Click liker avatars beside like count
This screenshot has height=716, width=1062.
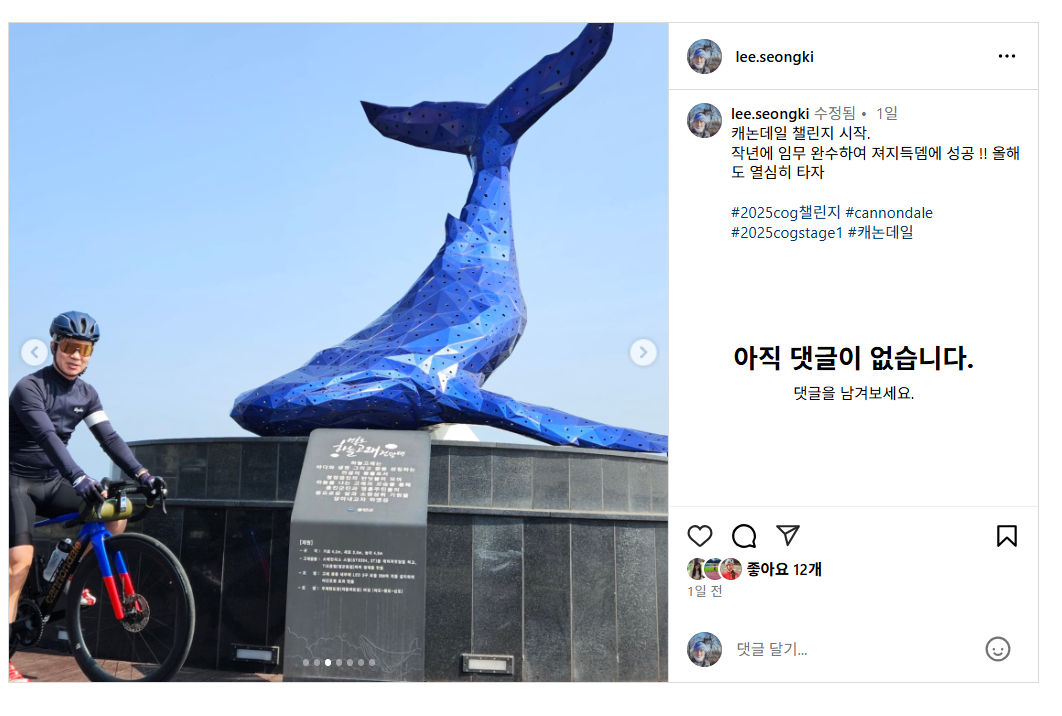click(x=714, y=569)
